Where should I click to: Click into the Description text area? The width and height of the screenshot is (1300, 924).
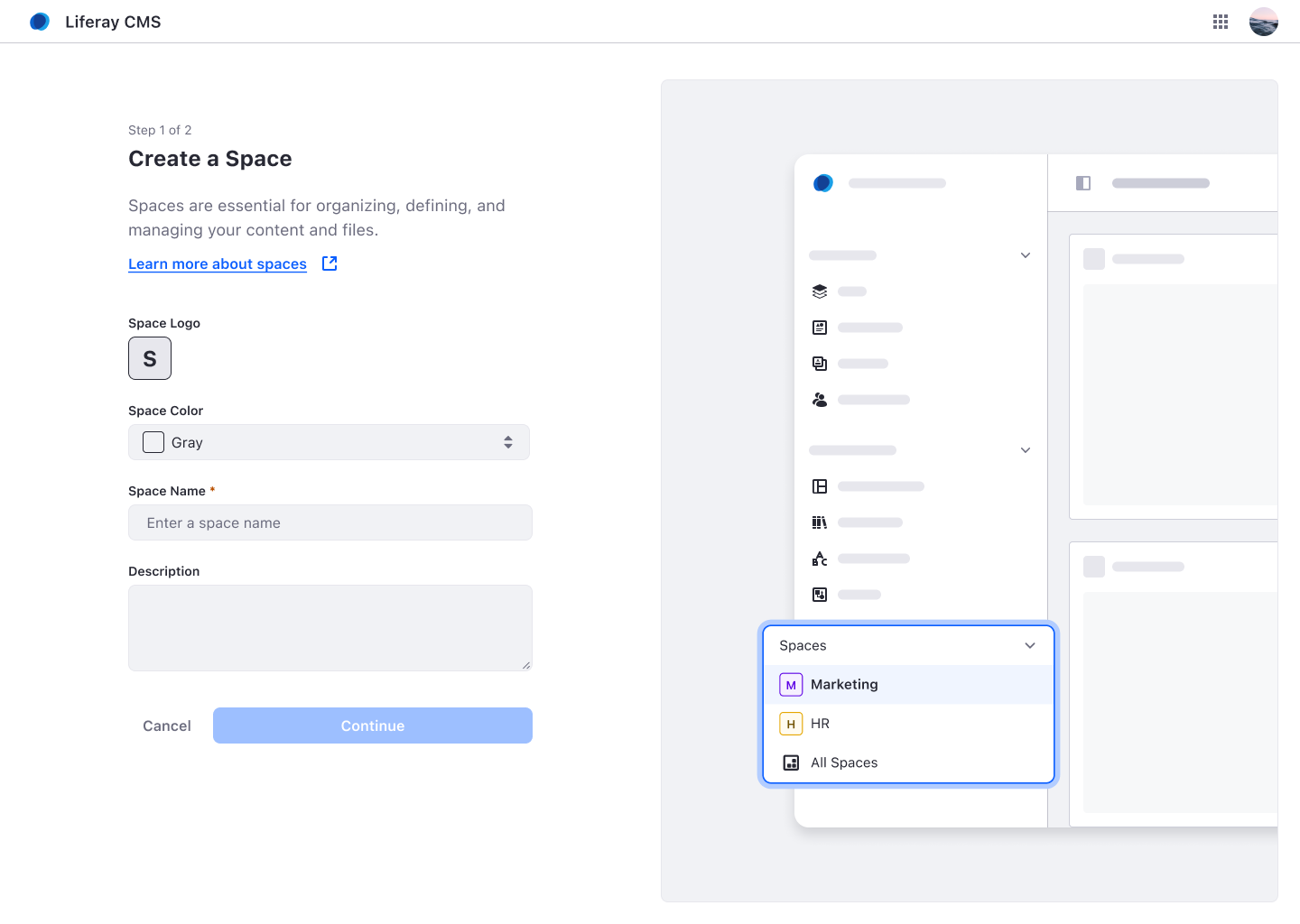click(x=330, y=628)
